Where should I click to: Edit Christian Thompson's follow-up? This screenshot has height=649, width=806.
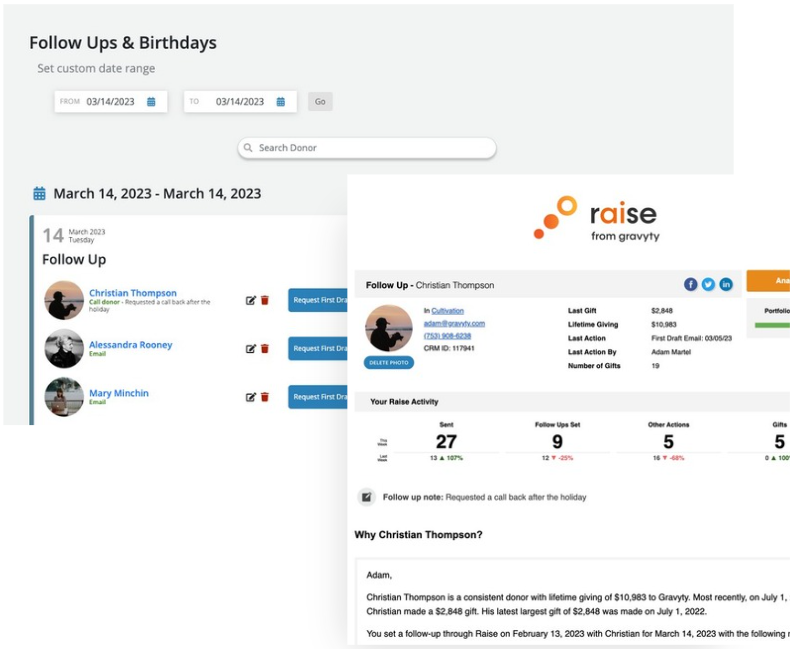[x=250, y=301]
